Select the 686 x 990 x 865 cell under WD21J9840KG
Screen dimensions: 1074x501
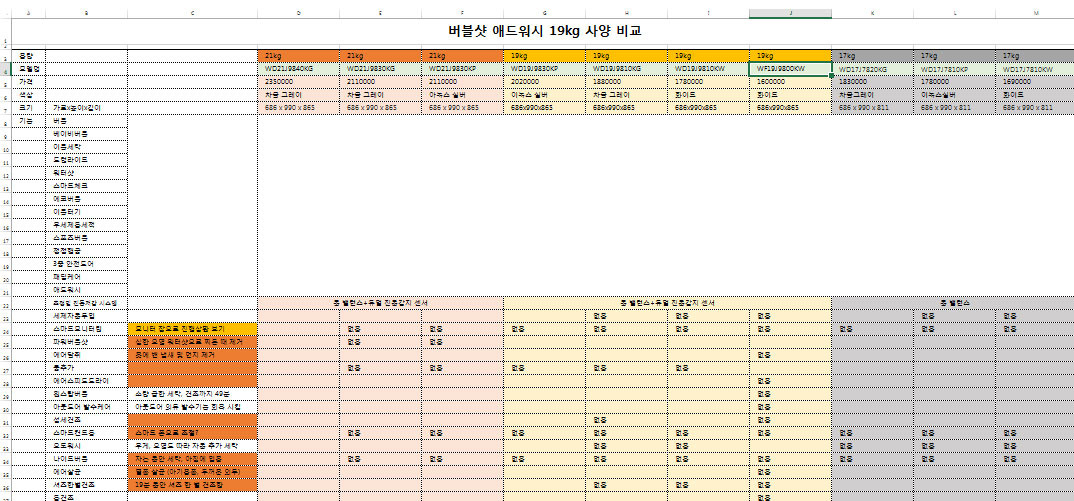(297, 106)
